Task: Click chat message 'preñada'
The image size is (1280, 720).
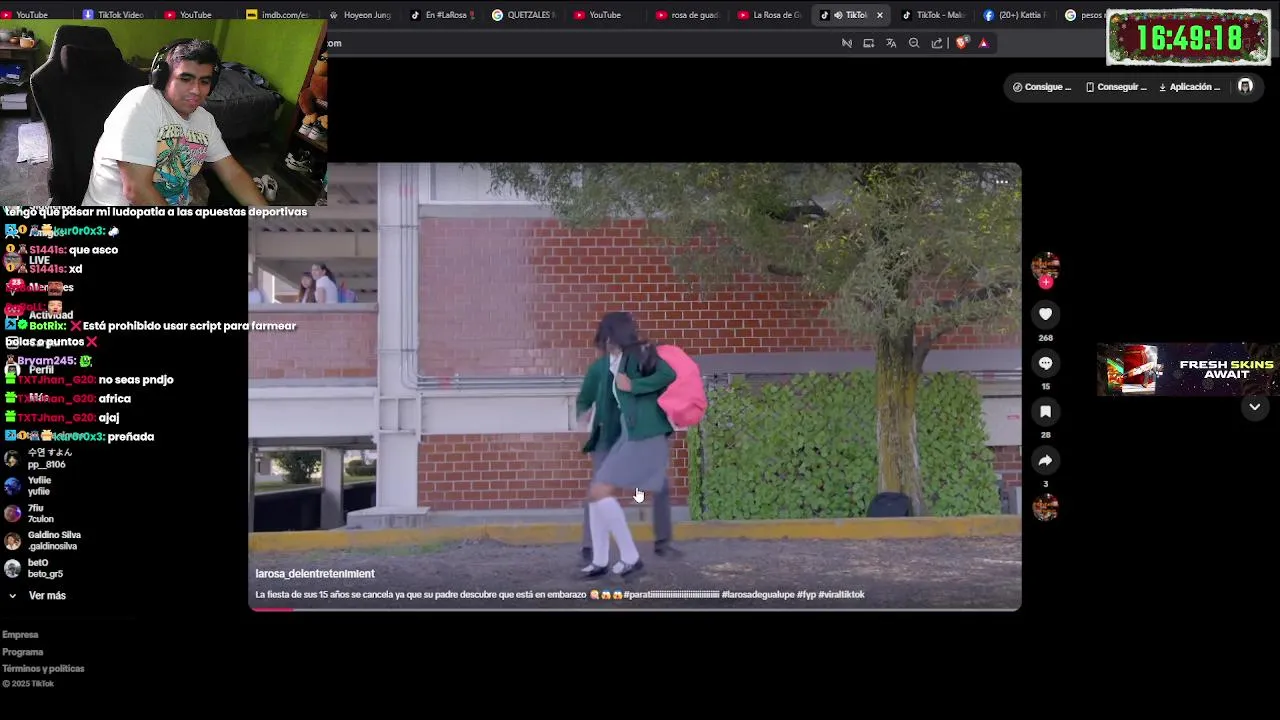Action: [131, 437]
